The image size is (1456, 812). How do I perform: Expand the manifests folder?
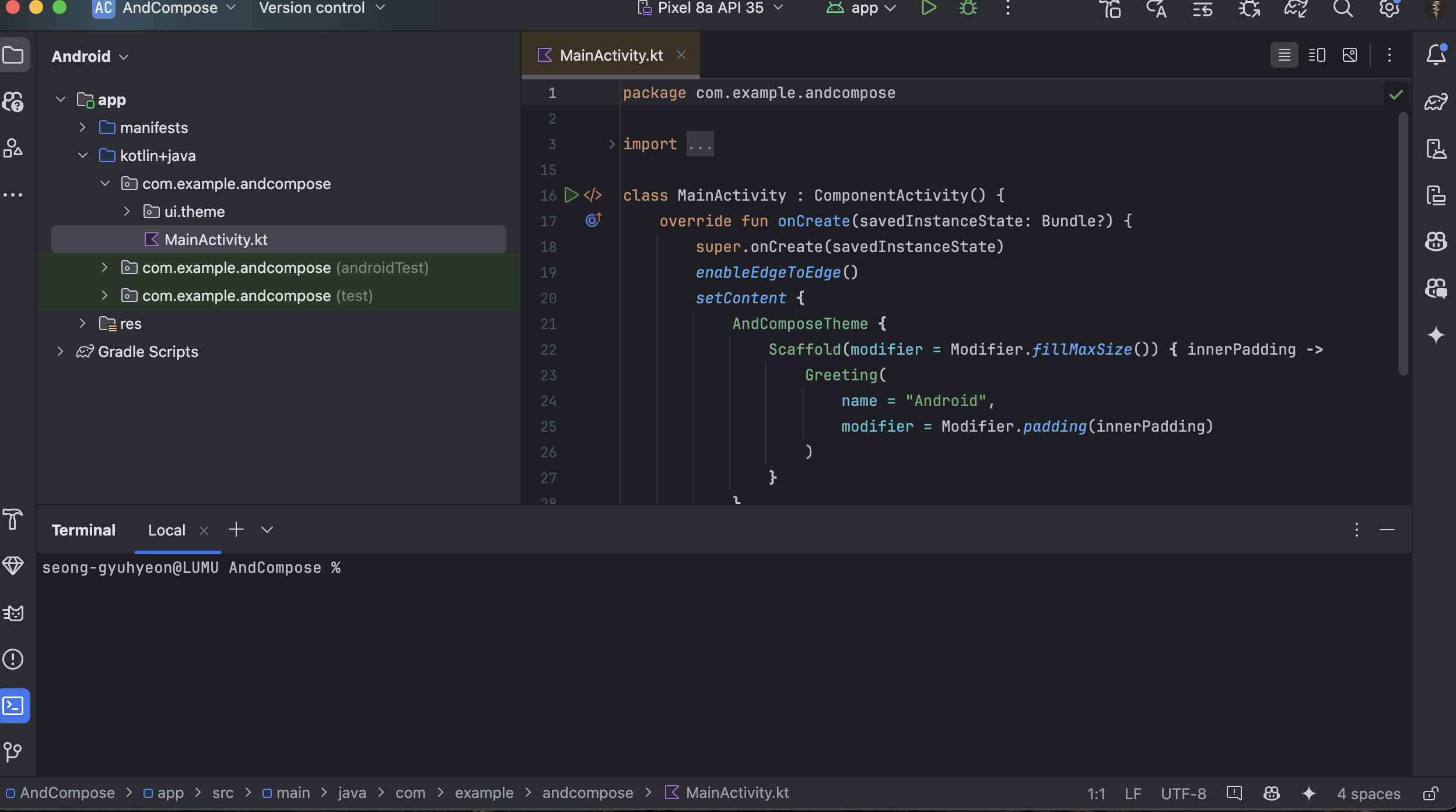point(82,127)
